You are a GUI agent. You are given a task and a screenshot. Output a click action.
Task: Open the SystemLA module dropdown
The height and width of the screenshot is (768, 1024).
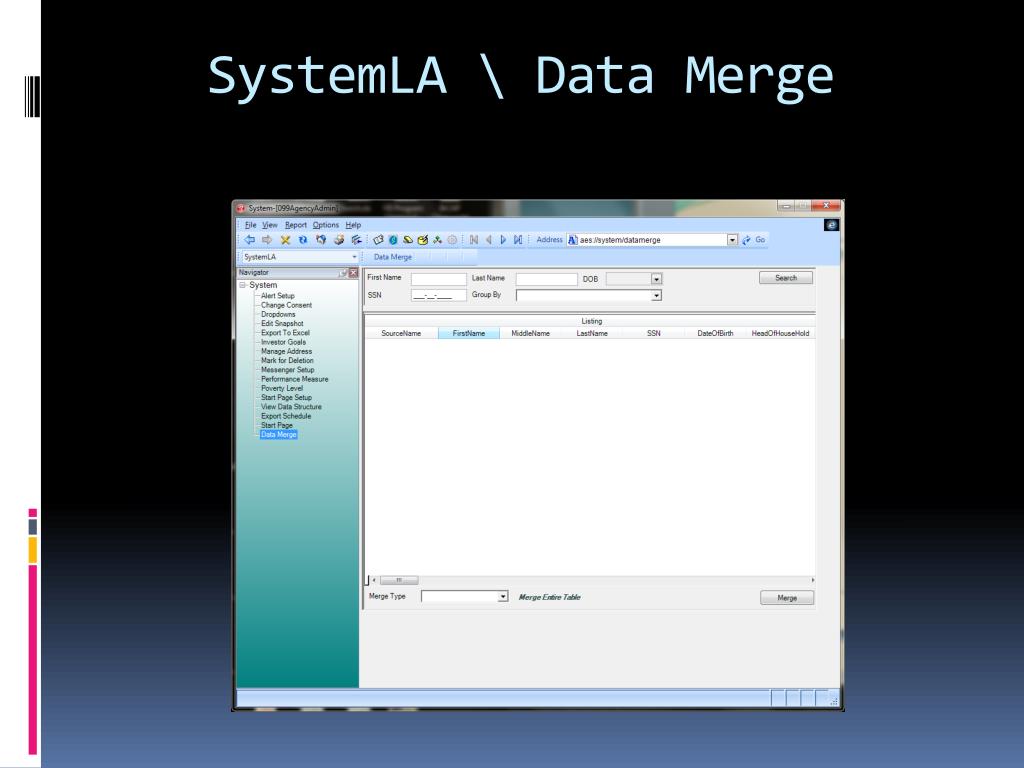pos(355,257)
